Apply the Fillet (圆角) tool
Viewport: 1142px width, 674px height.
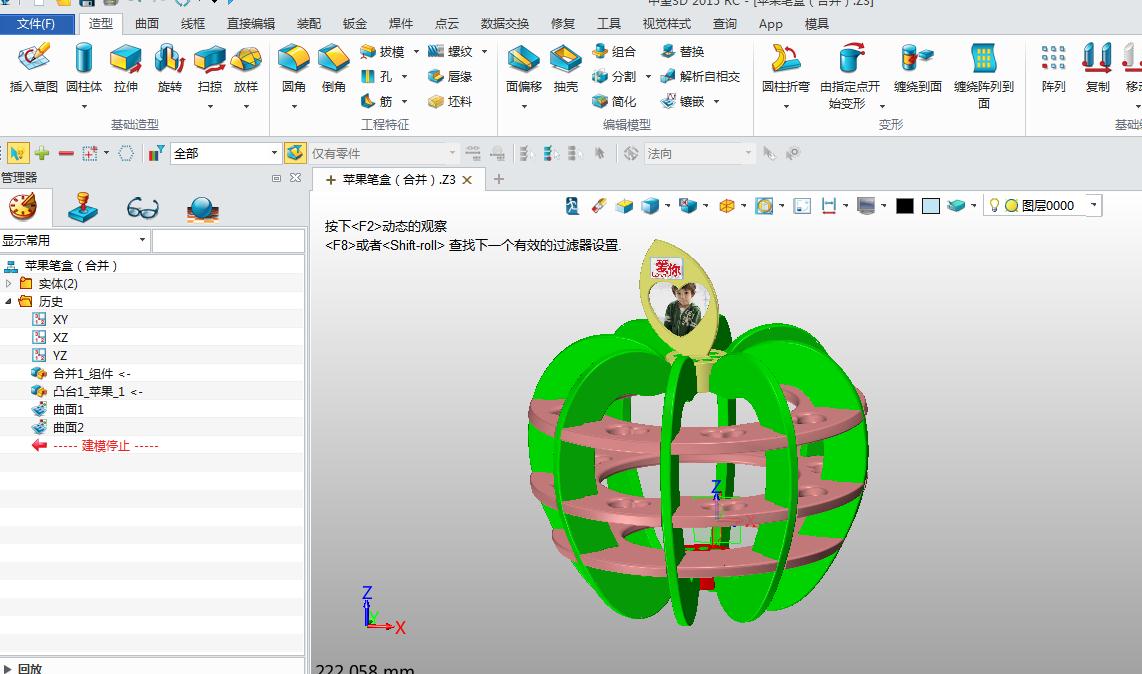tap(294, 68)
